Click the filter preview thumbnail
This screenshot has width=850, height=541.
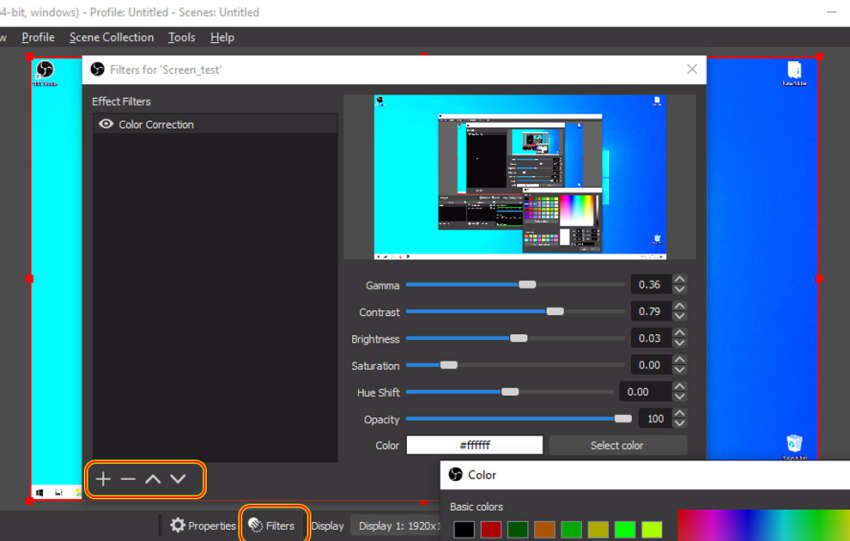click(x=520, y=177)
